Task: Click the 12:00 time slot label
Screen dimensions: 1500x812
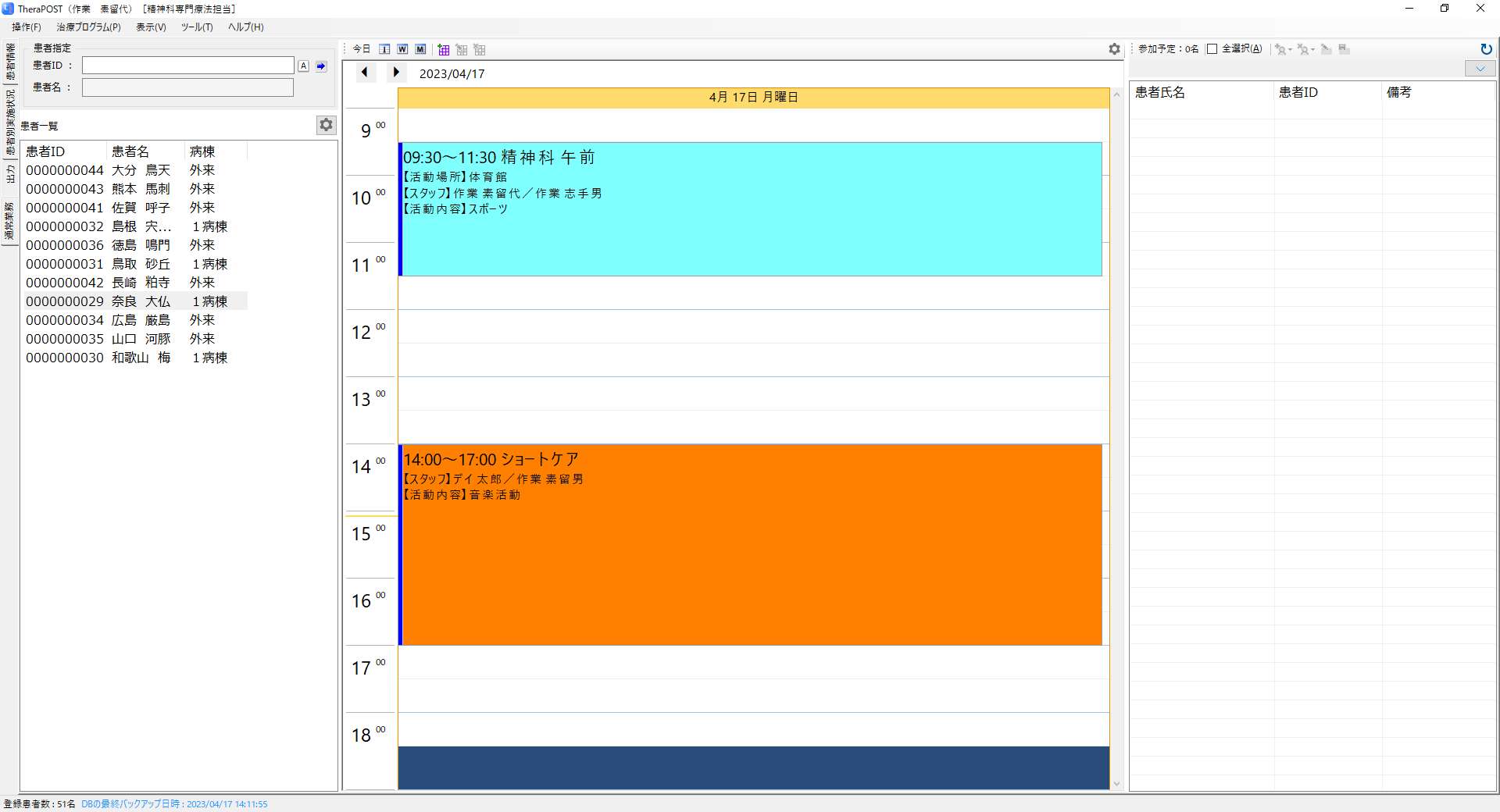Action: coord(369,332)
